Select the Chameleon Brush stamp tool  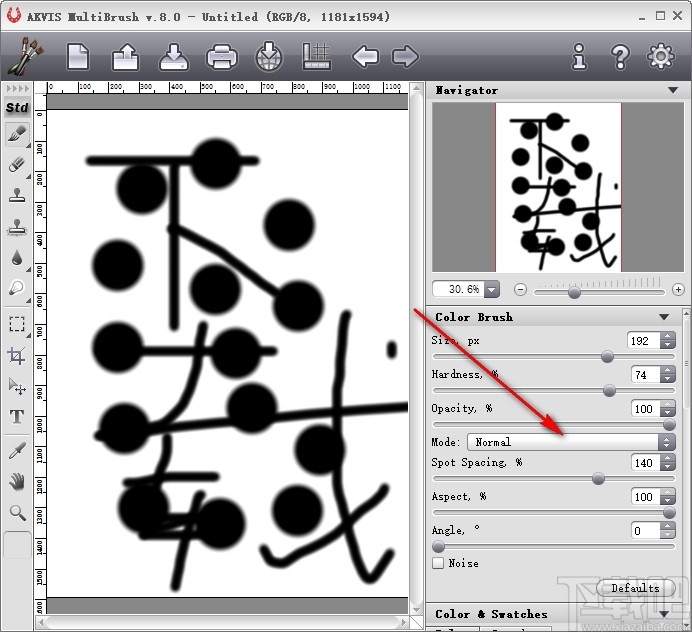point(17,227)
